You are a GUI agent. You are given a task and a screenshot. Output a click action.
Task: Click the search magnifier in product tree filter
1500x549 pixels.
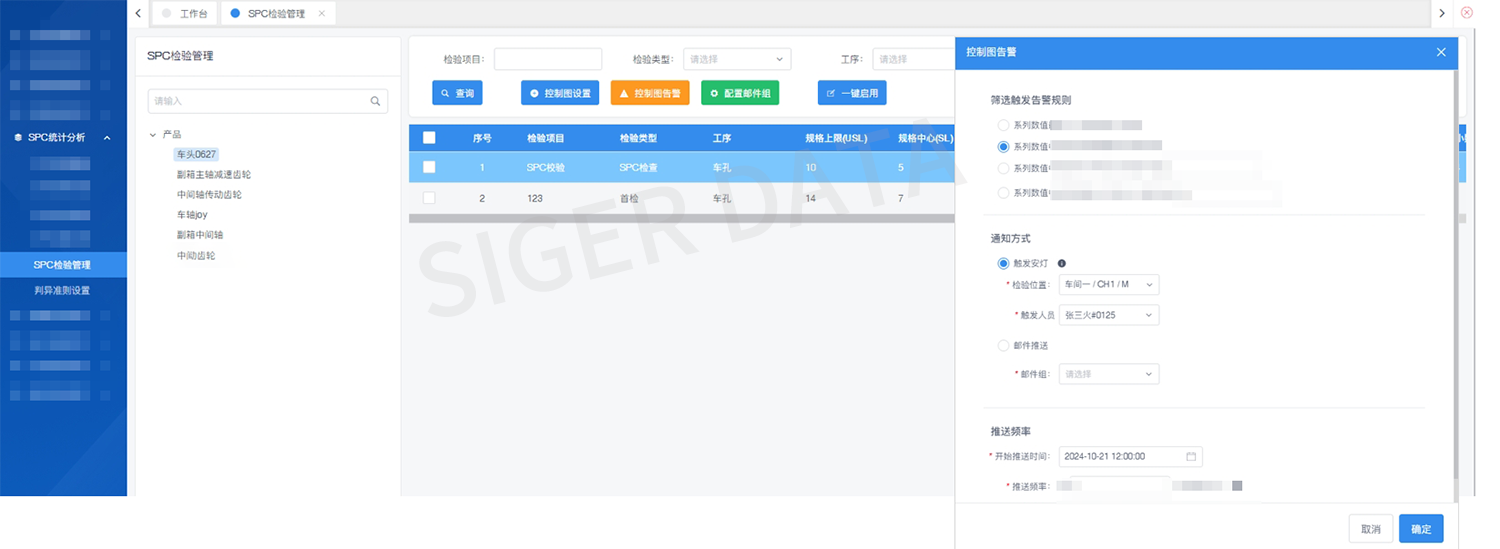click(x=375, y=101)
